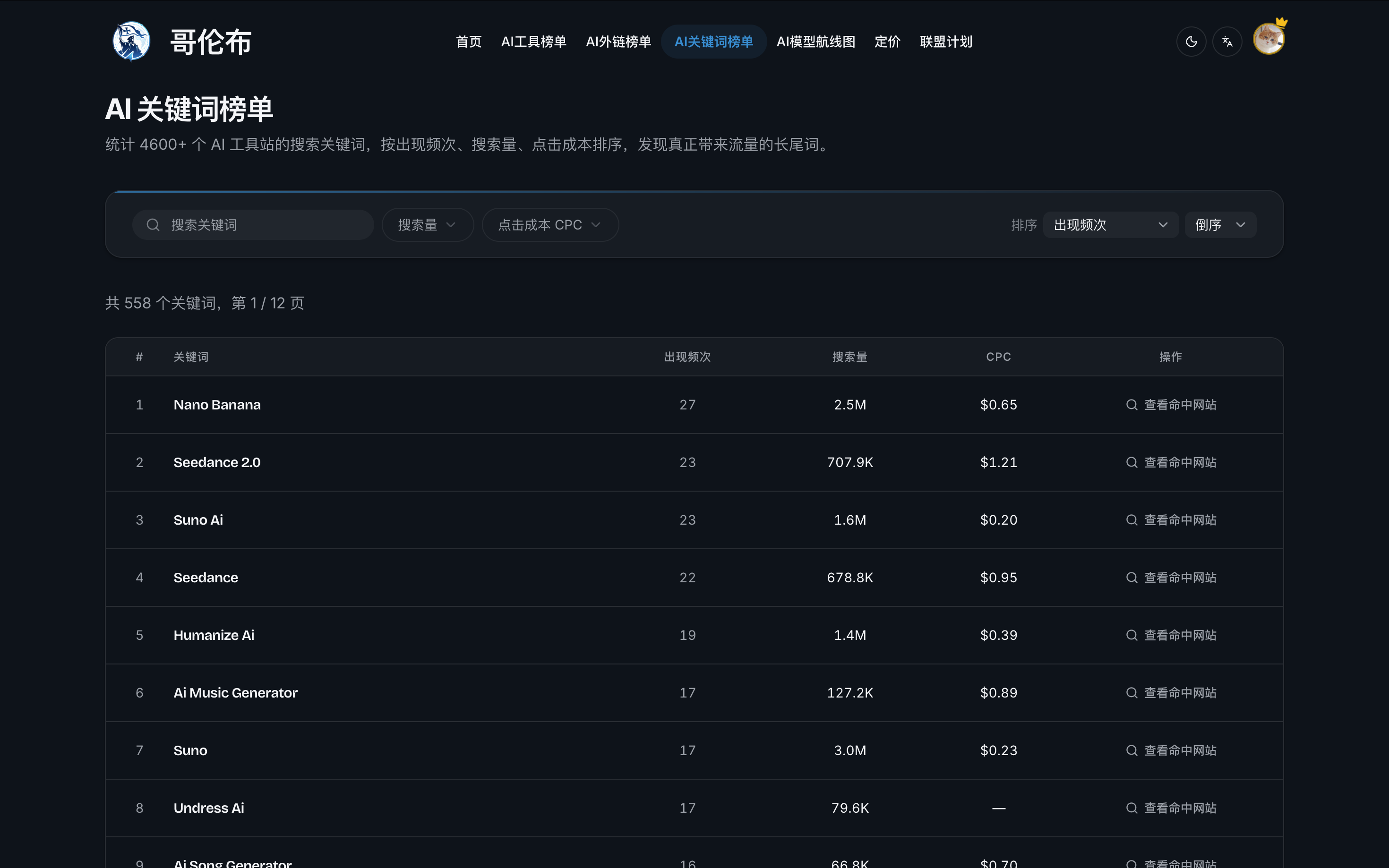Screen dimensions: 1389x868
Task: Click the 哥伦布 captain logo icon
Action: pos(131,42)
